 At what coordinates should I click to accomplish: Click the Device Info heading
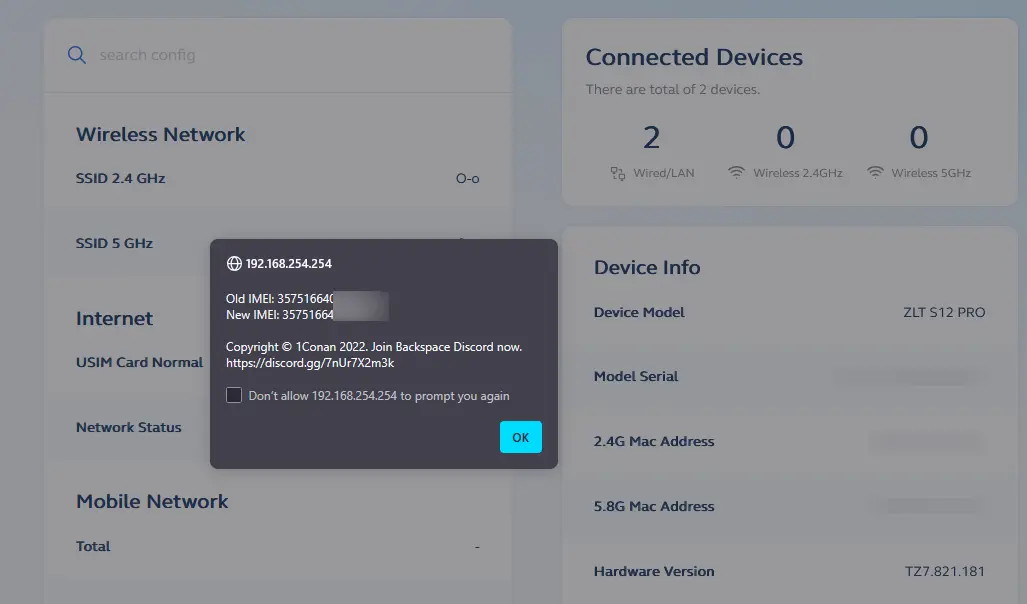647,267
